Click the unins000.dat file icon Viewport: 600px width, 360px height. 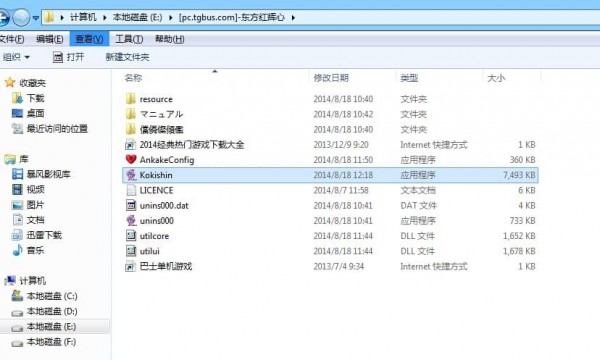tap(130, 205)
